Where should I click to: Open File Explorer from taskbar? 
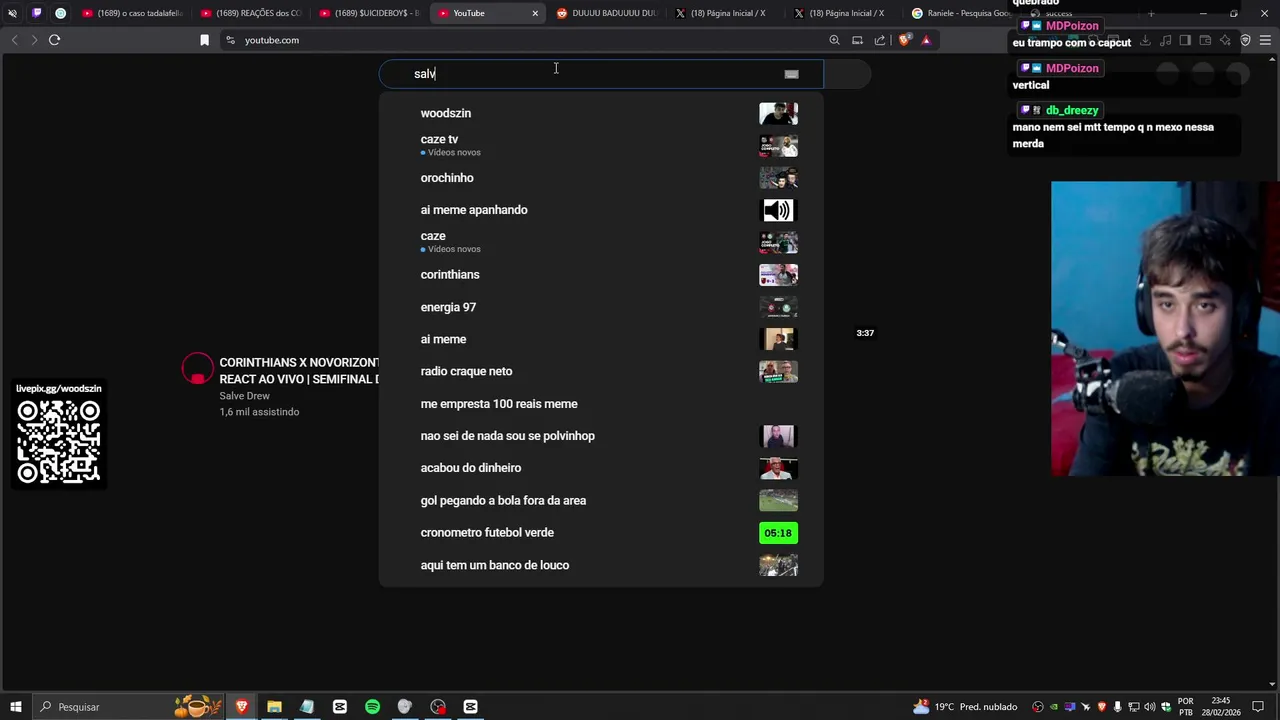(x=274, y=707)
